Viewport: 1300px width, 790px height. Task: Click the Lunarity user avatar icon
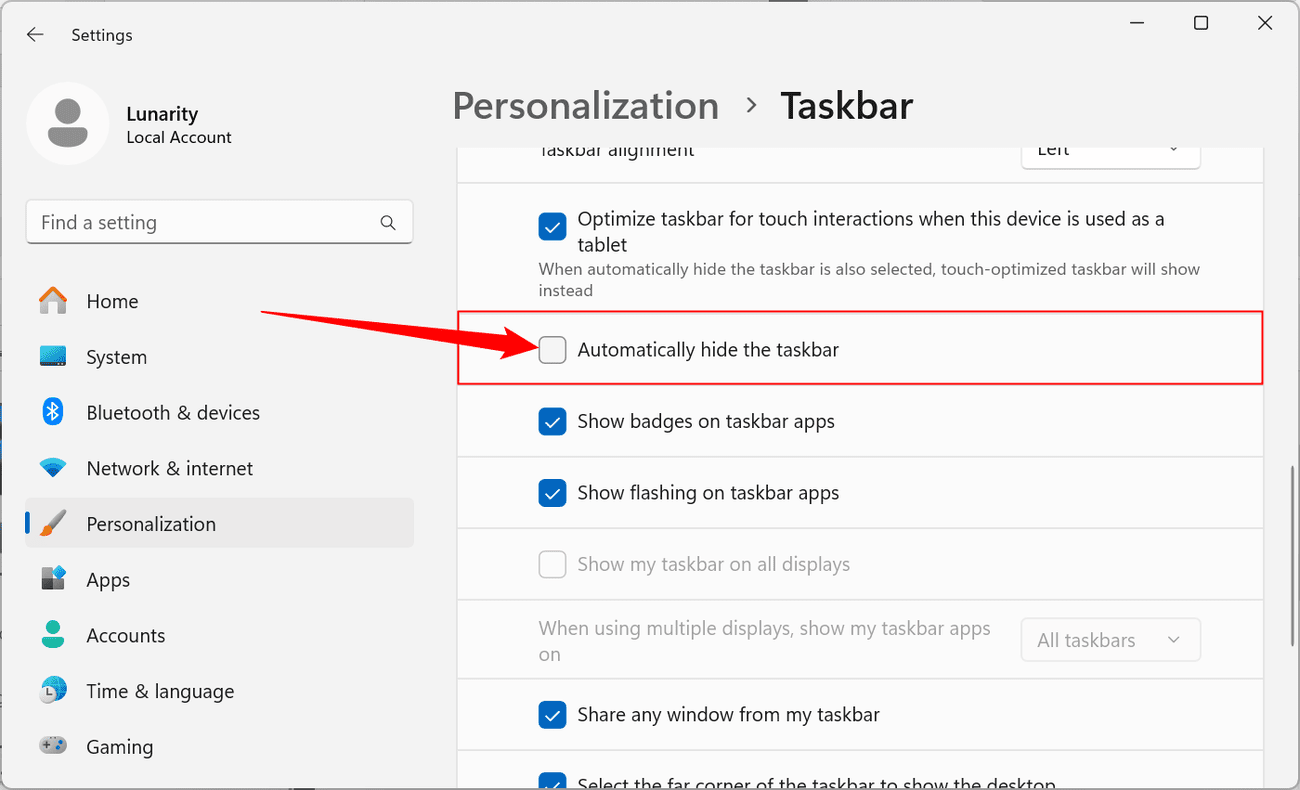(x=68, y=124)
